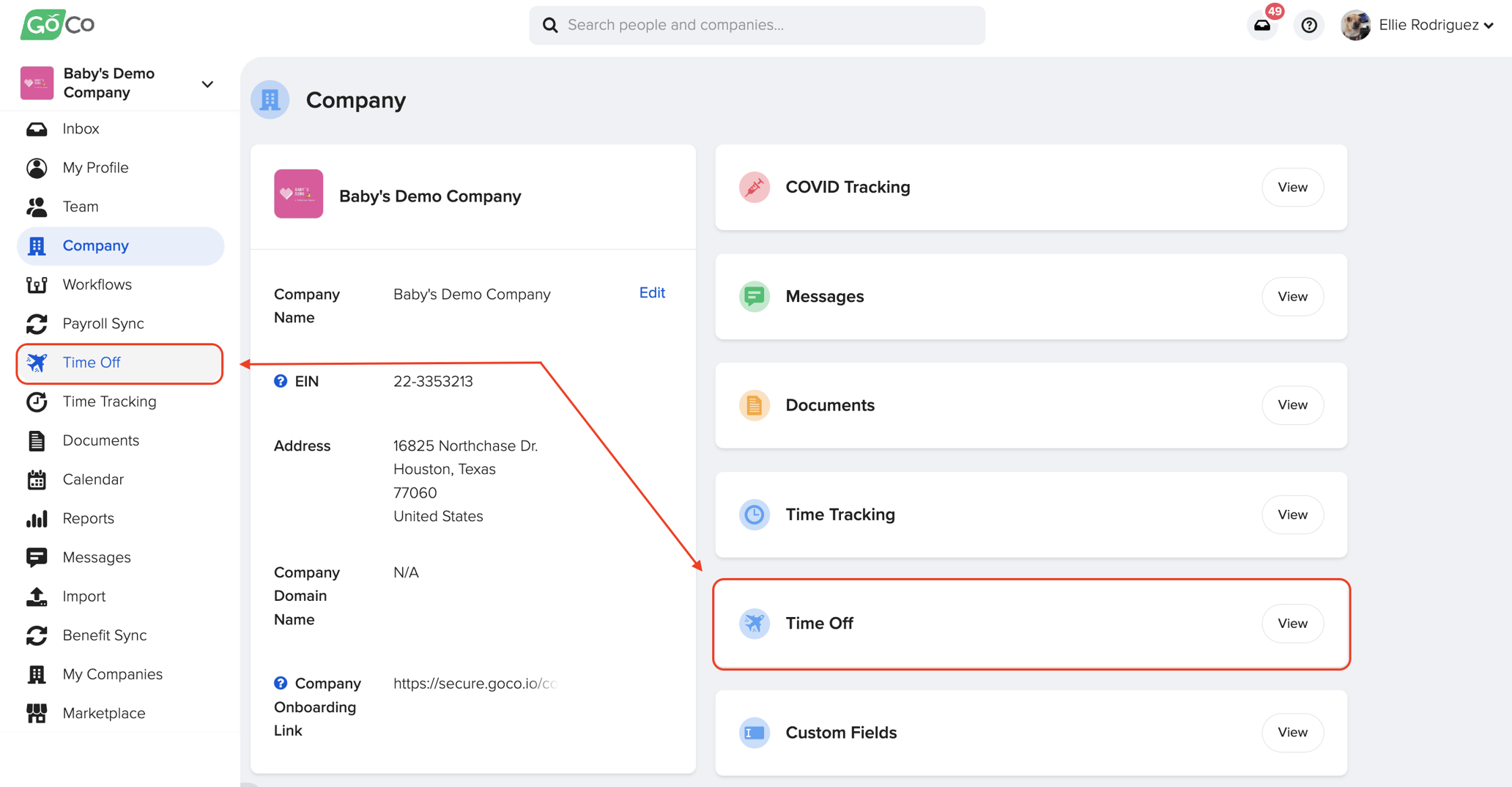The image size is (1512, 787).
Task: Click the Company Onboarding Link help icon
Action: point(281,683)
